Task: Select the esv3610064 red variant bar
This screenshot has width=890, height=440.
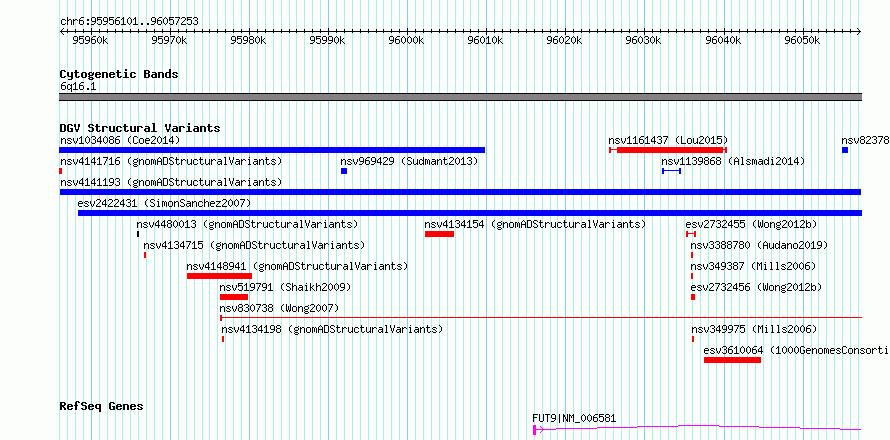Action: tap(732, 360)
